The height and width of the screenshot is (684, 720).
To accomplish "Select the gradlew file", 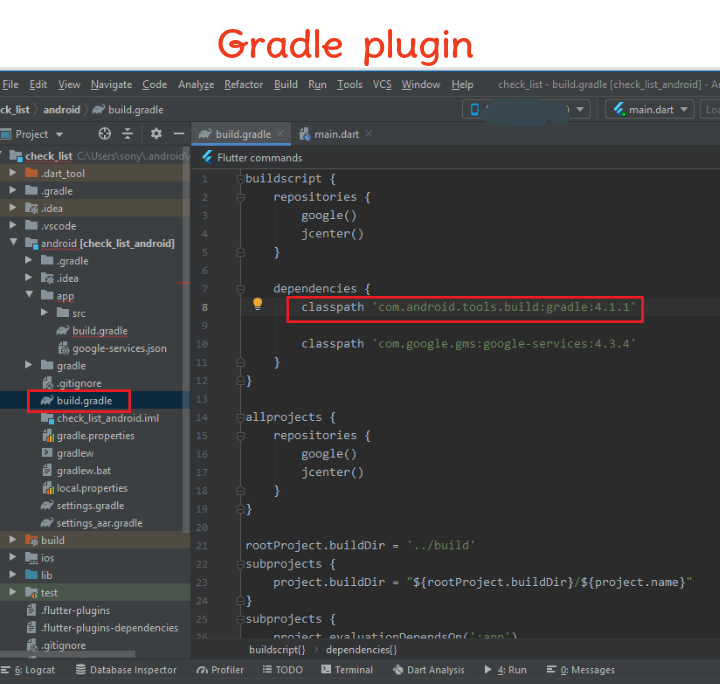I will coord(75,453).
